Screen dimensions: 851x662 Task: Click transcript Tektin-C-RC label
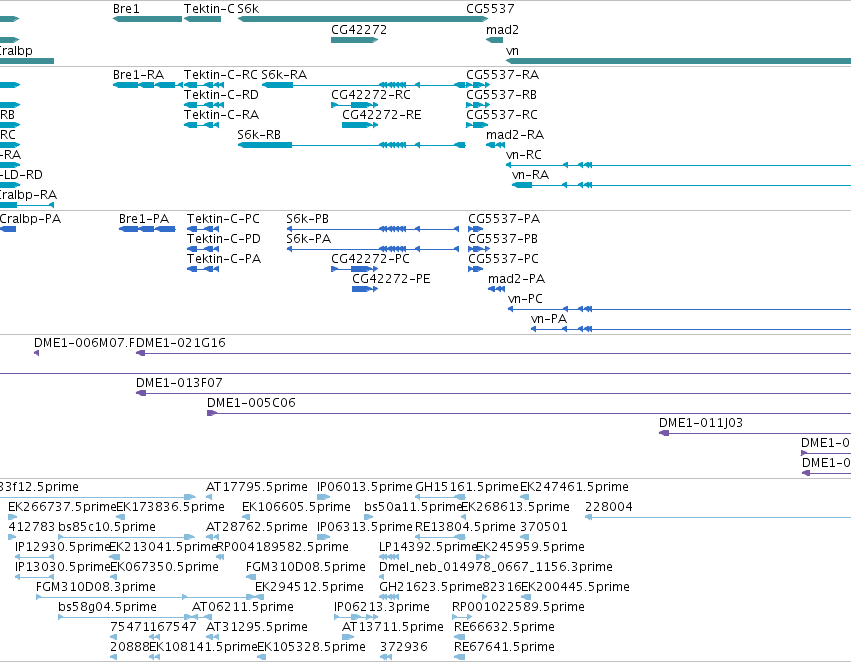coord(221,75)
